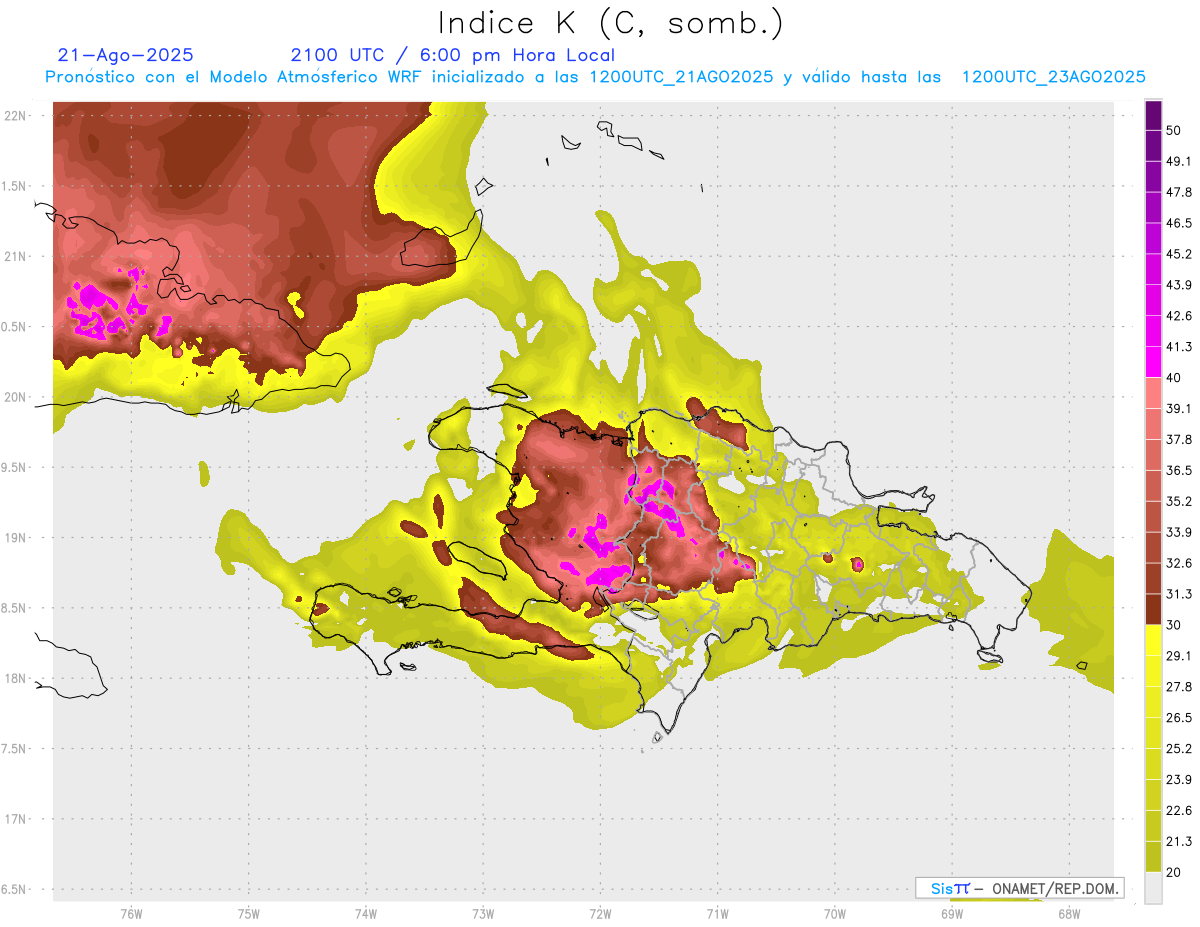
Task: Click the '73W' longitude label
Action: [483, 914]
